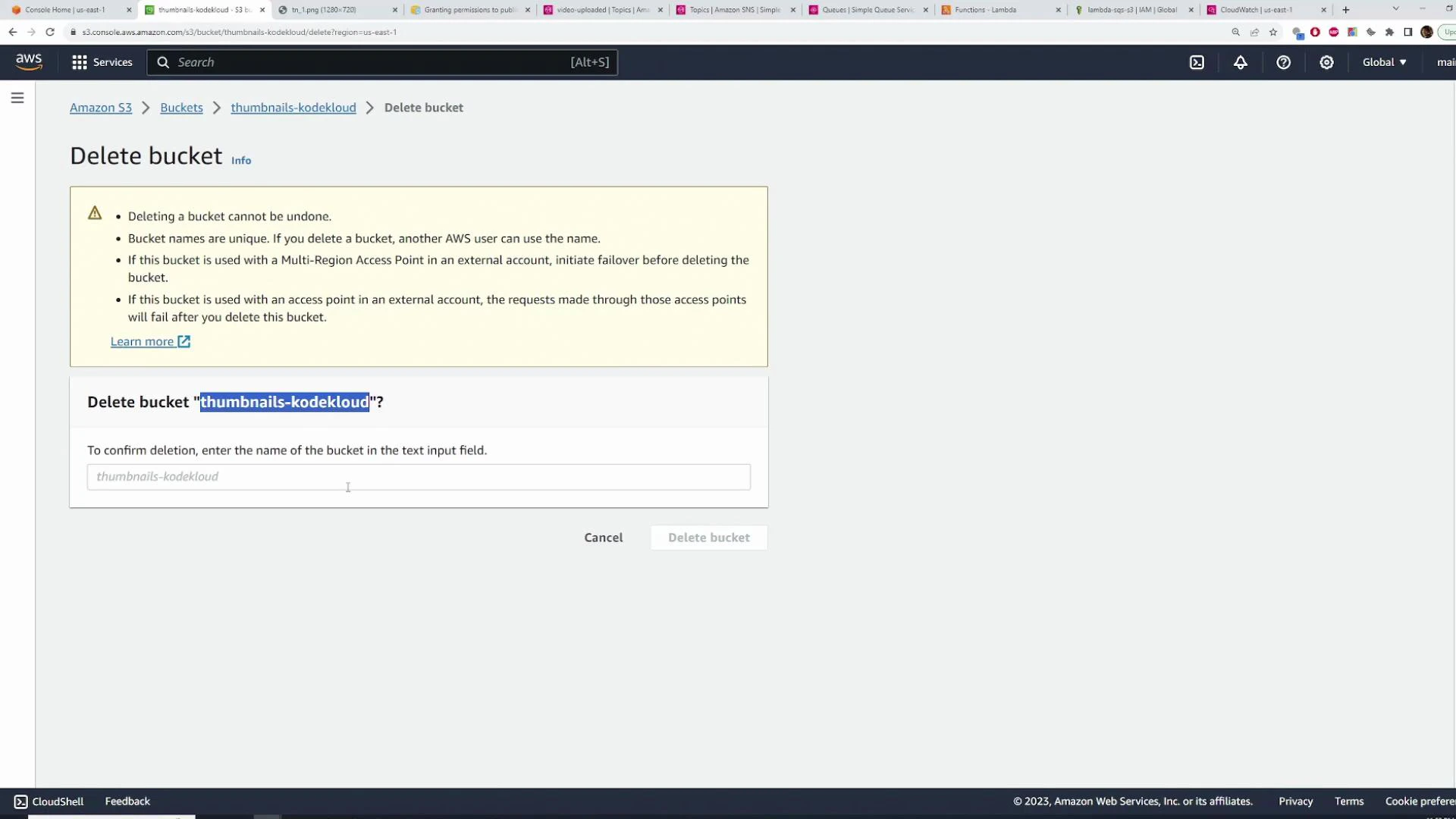
Task: Click the warning triangle in the alert box
Action: coord(95,213)
